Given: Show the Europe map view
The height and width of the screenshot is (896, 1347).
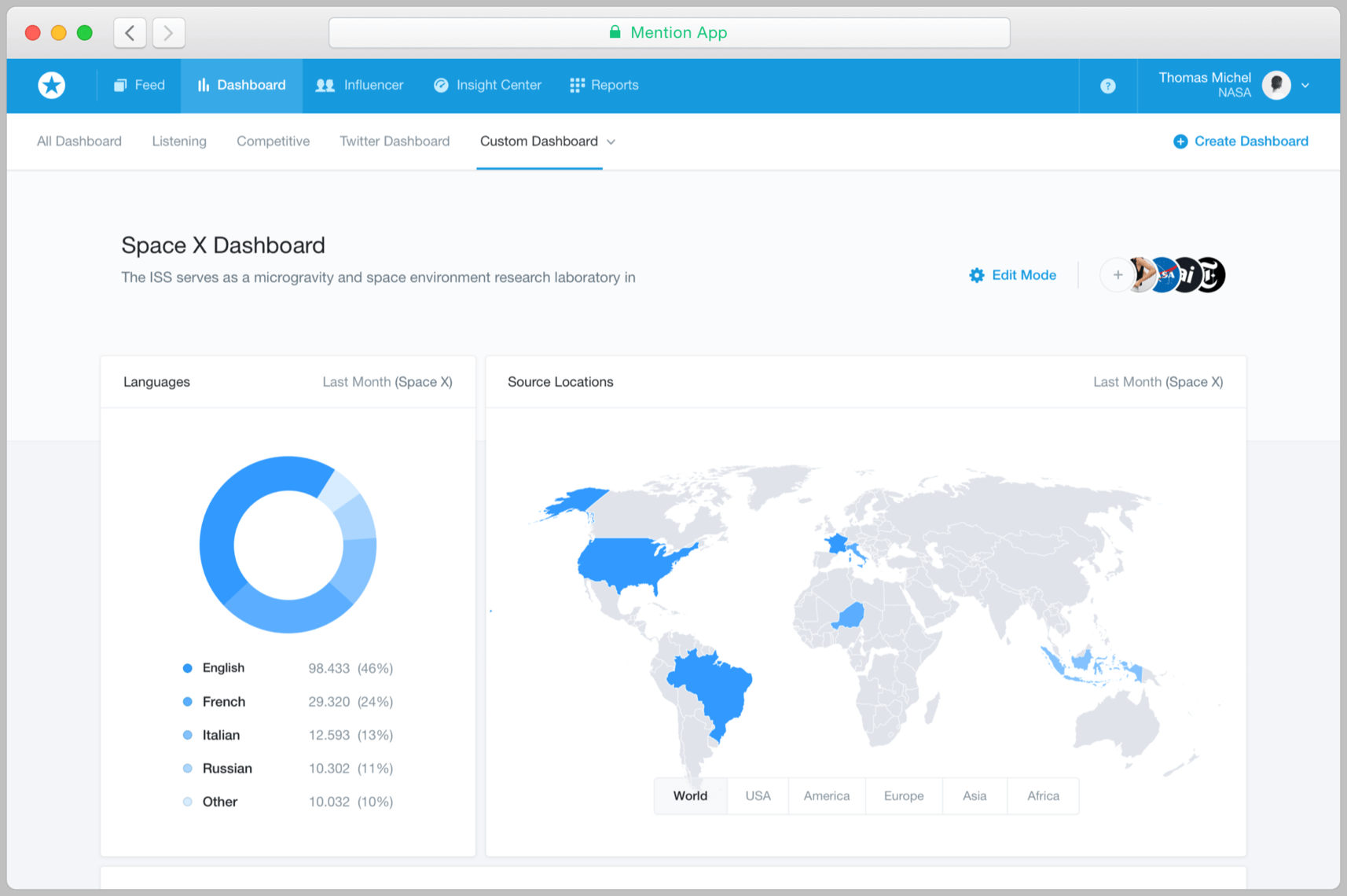Looking at the screenshot, I should pyautogui.click(x=904, y=796).
